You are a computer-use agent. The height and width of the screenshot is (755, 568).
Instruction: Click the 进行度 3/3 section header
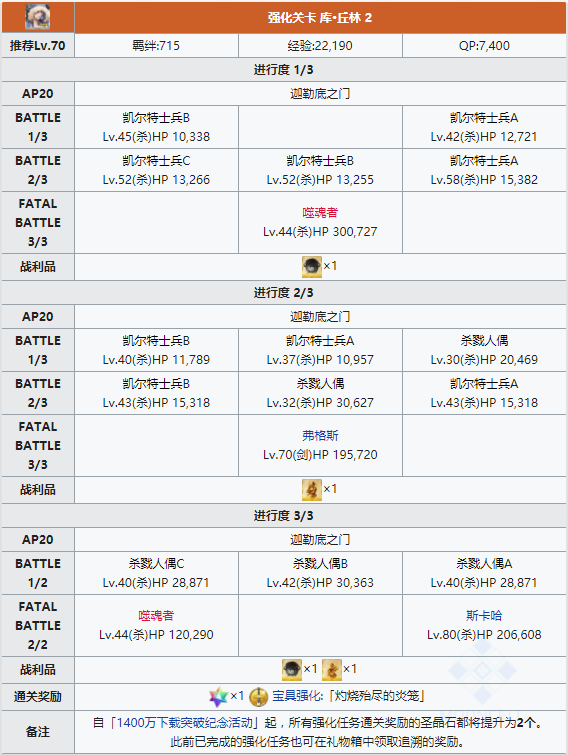pos(284,516)
